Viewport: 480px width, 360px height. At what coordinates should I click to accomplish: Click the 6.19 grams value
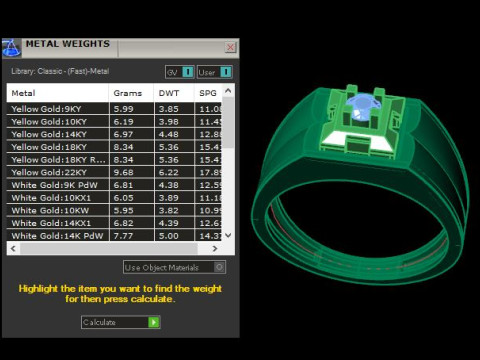[x=123, y=122]
